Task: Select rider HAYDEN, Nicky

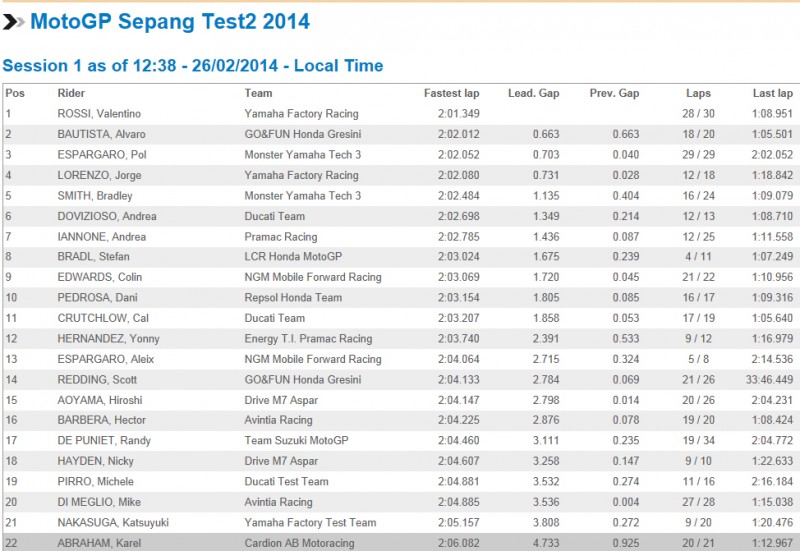Action: coord(94,462)
